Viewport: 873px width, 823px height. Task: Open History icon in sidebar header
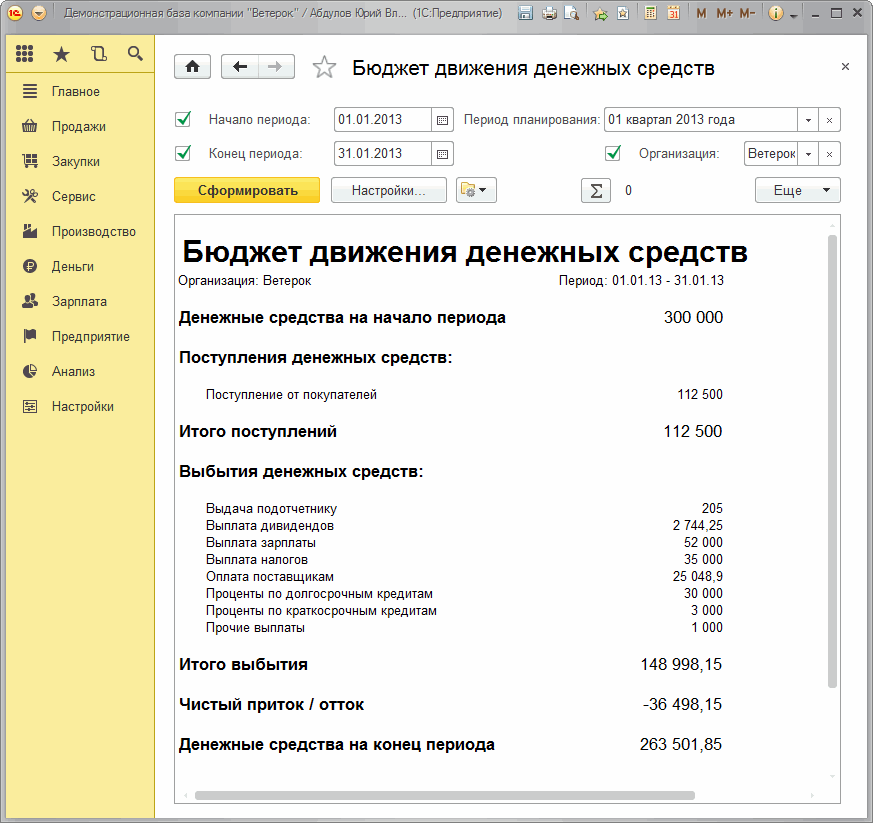(99, 54)
